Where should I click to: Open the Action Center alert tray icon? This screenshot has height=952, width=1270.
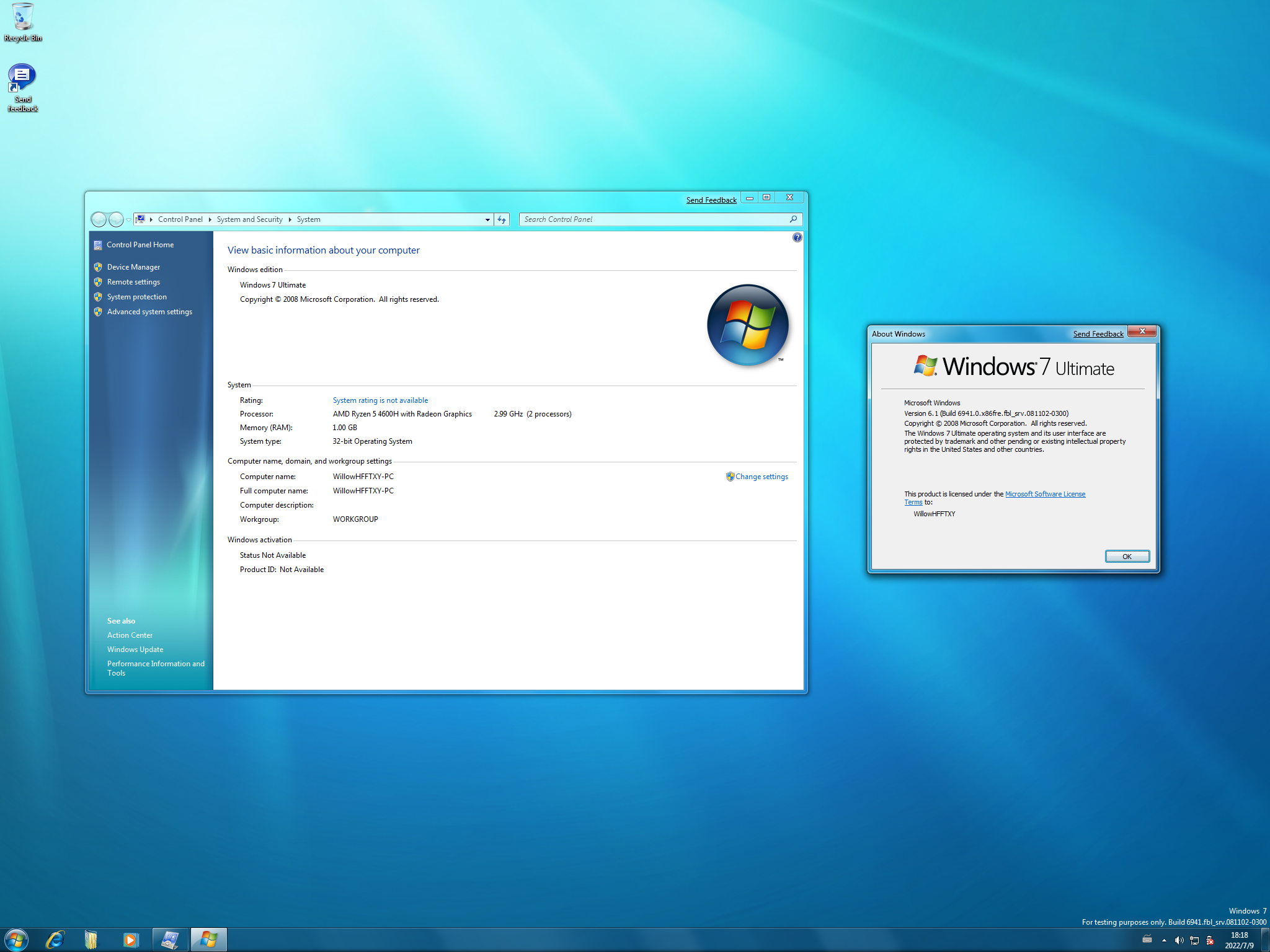1210,940
